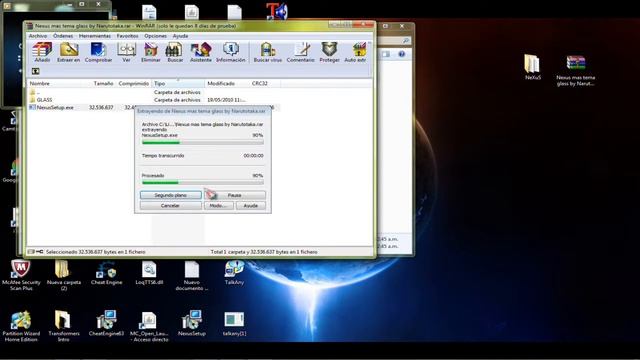
Task: Sort by the Modificado column header
Action: 227,83
